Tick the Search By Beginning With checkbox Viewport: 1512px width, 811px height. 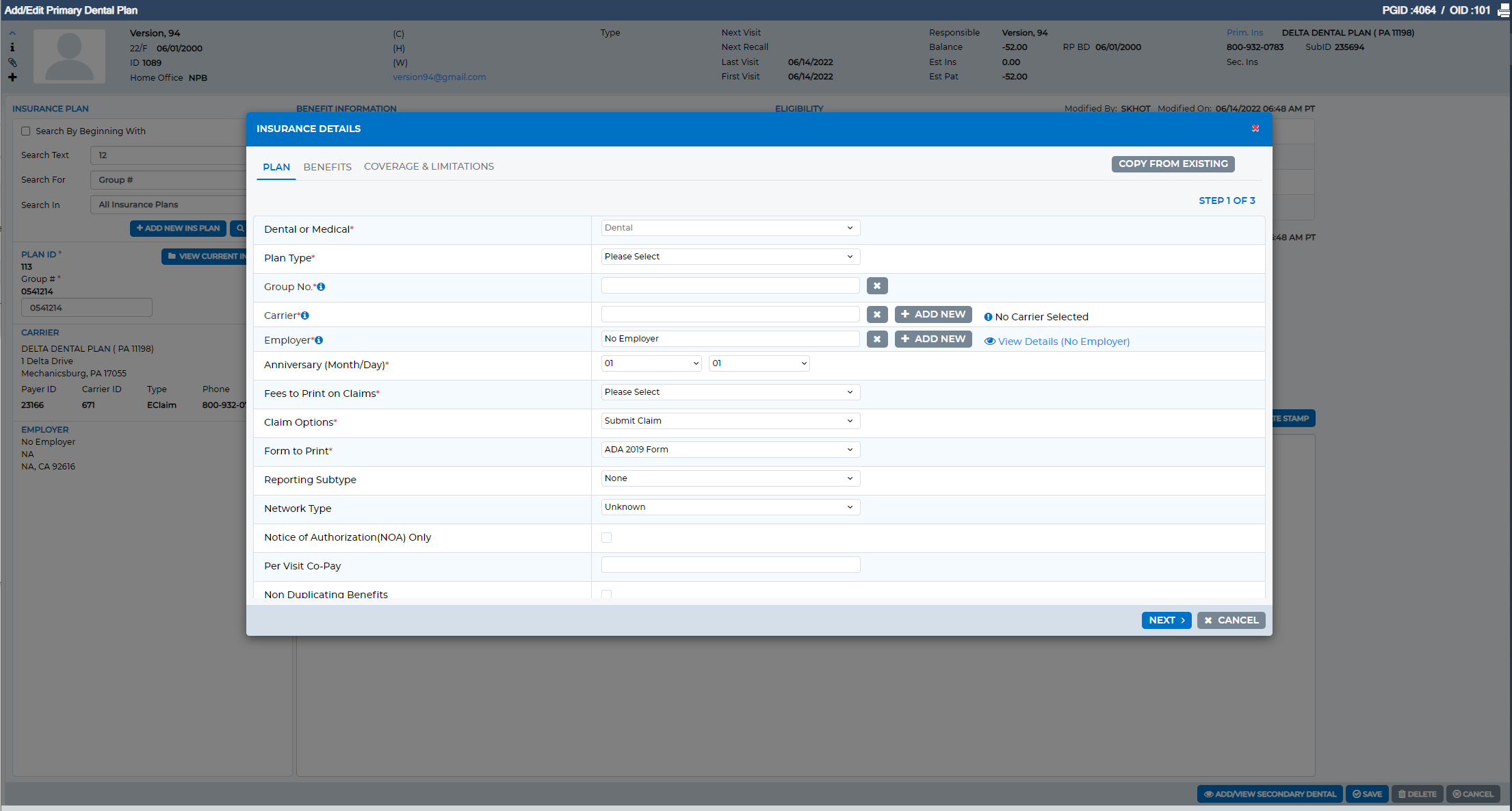[26, 131]
